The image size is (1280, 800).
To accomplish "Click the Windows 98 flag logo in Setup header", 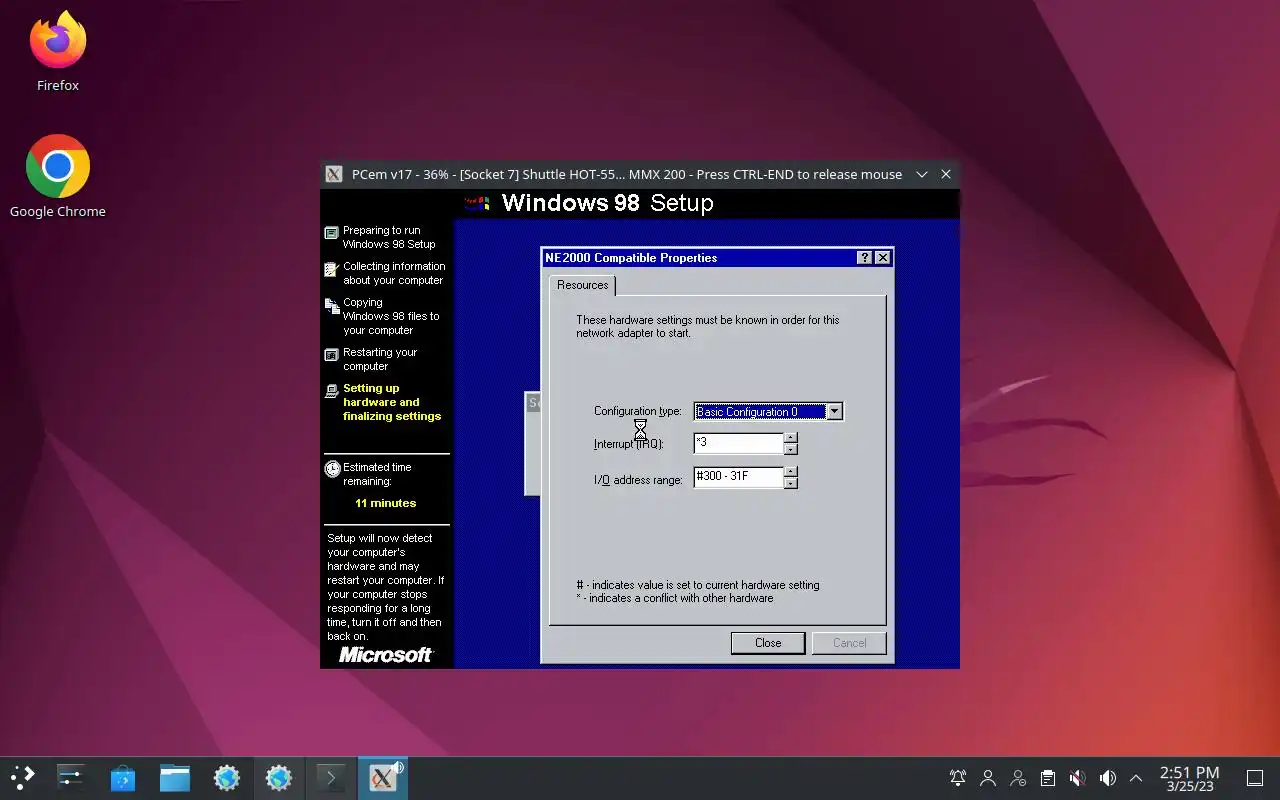I will (x=478, y=203).
